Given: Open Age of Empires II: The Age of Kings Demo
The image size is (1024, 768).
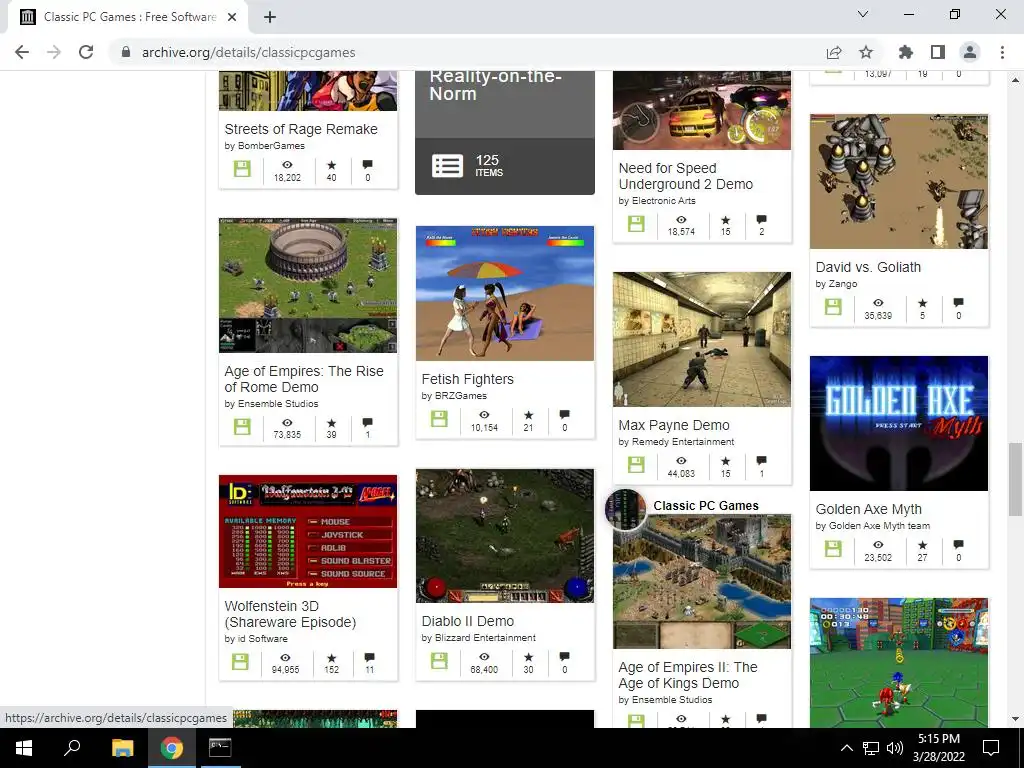Looking at the screenshot, I should coord(688,675).
